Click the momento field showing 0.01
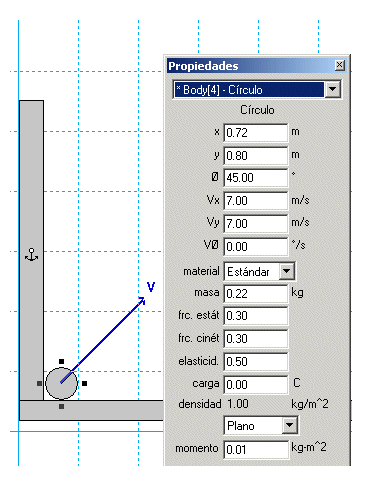 [x=256, y=449]
